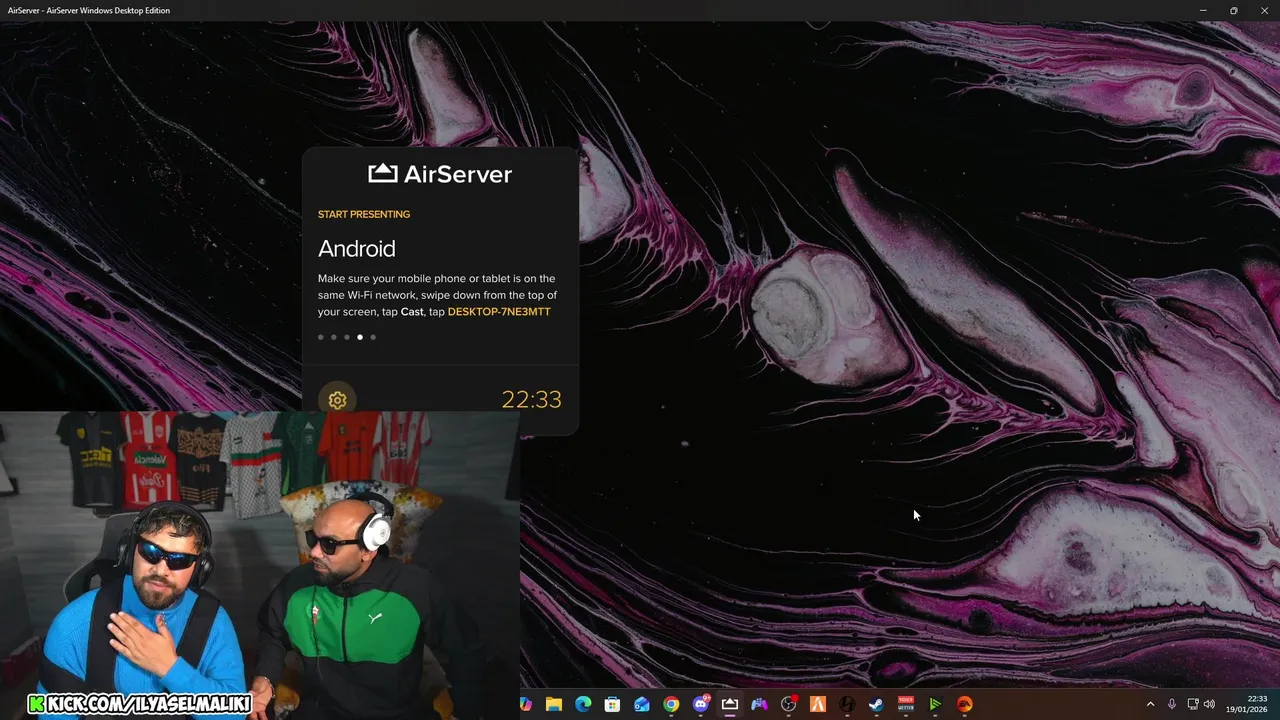This screenshot has height=720, width=1280.
Task: Open OBS Studio from taskbar
Action: click(789, 705)
